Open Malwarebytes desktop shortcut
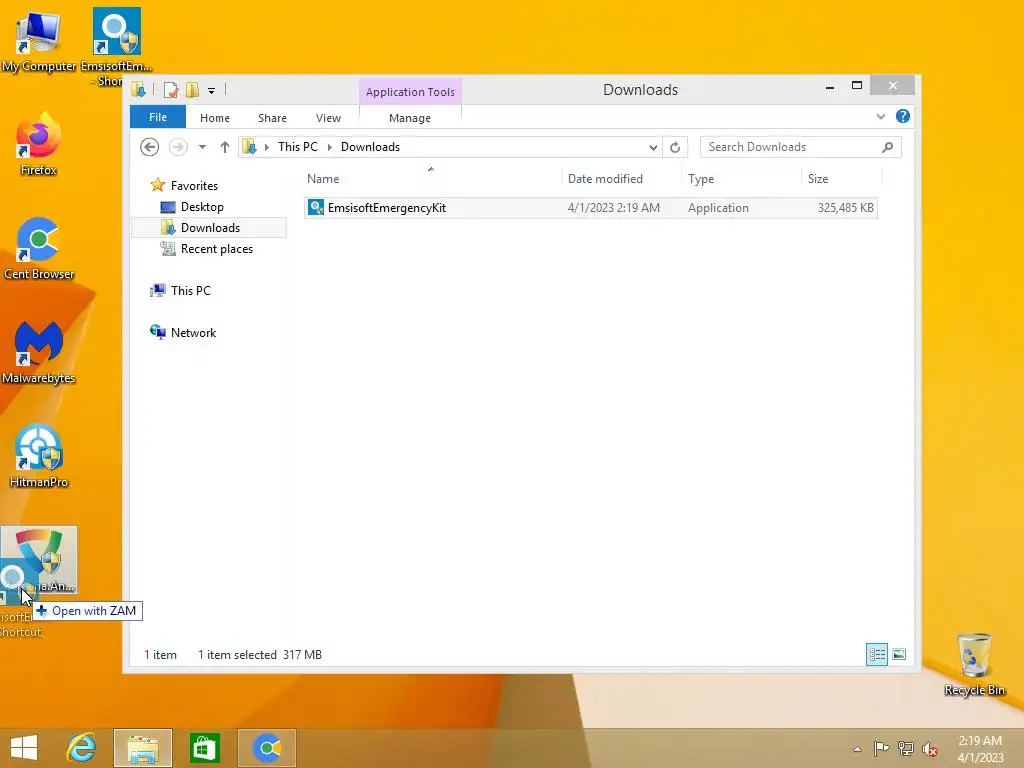 click(39, 351)
